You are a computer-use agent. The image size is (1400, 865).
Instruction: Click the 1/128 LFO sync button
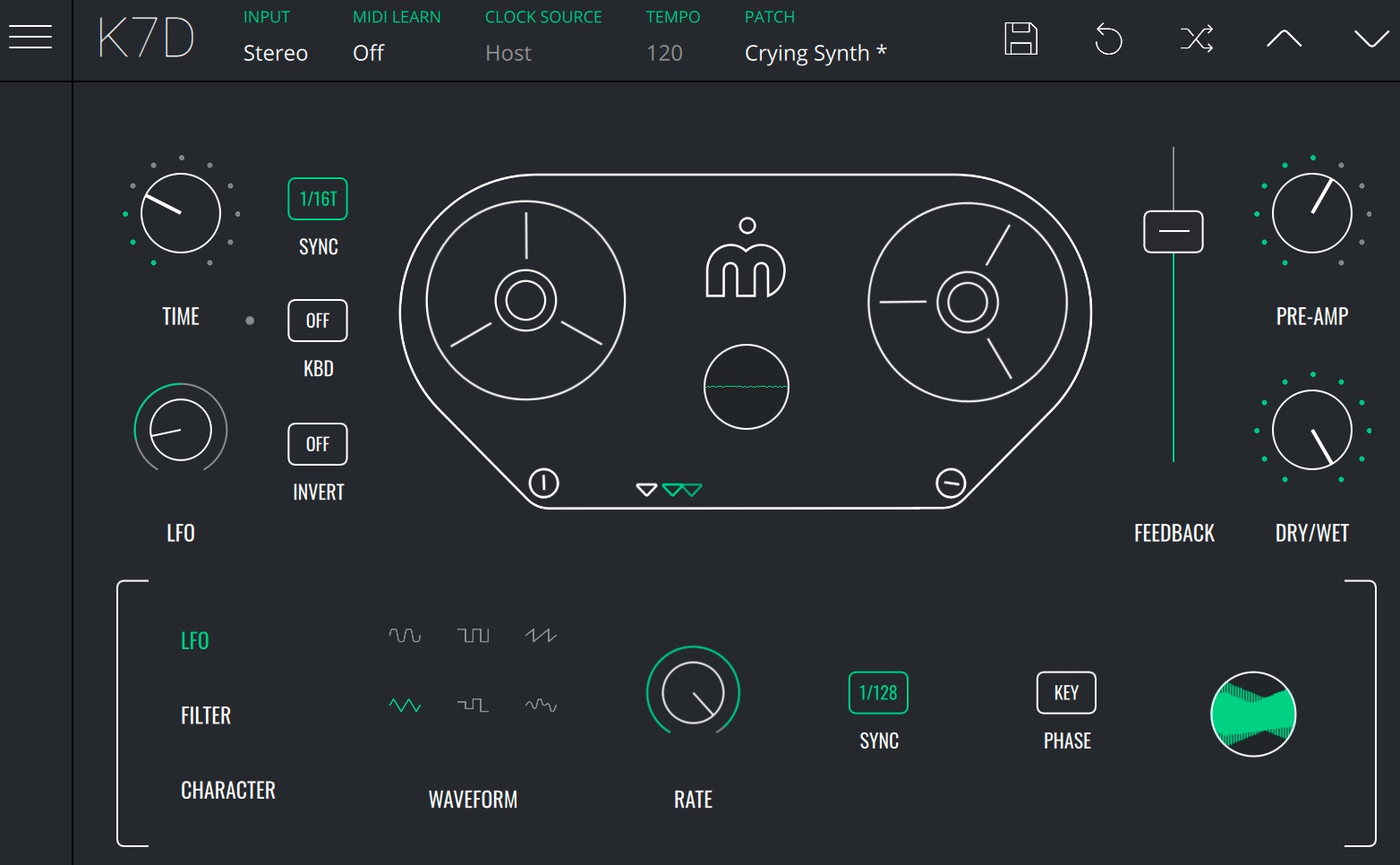point(878,693)
